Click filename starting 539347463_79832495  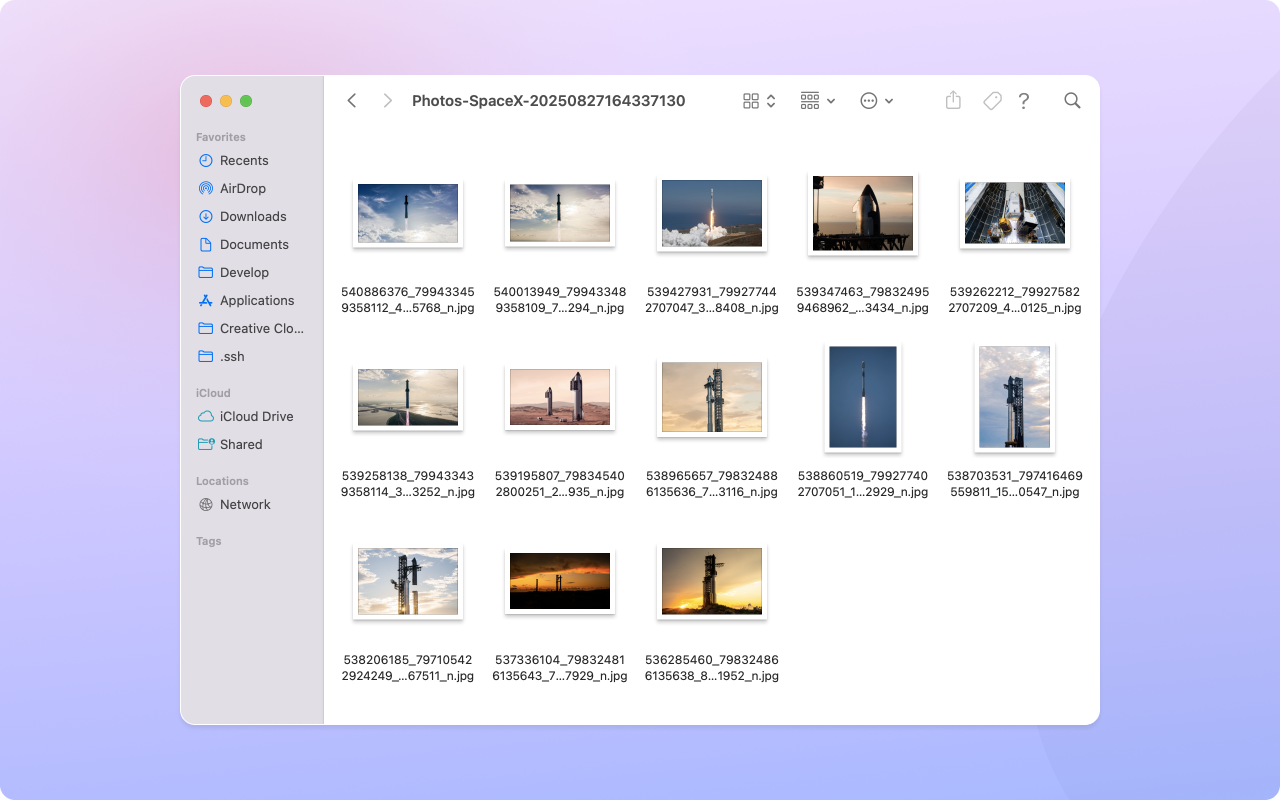[863, 300]
